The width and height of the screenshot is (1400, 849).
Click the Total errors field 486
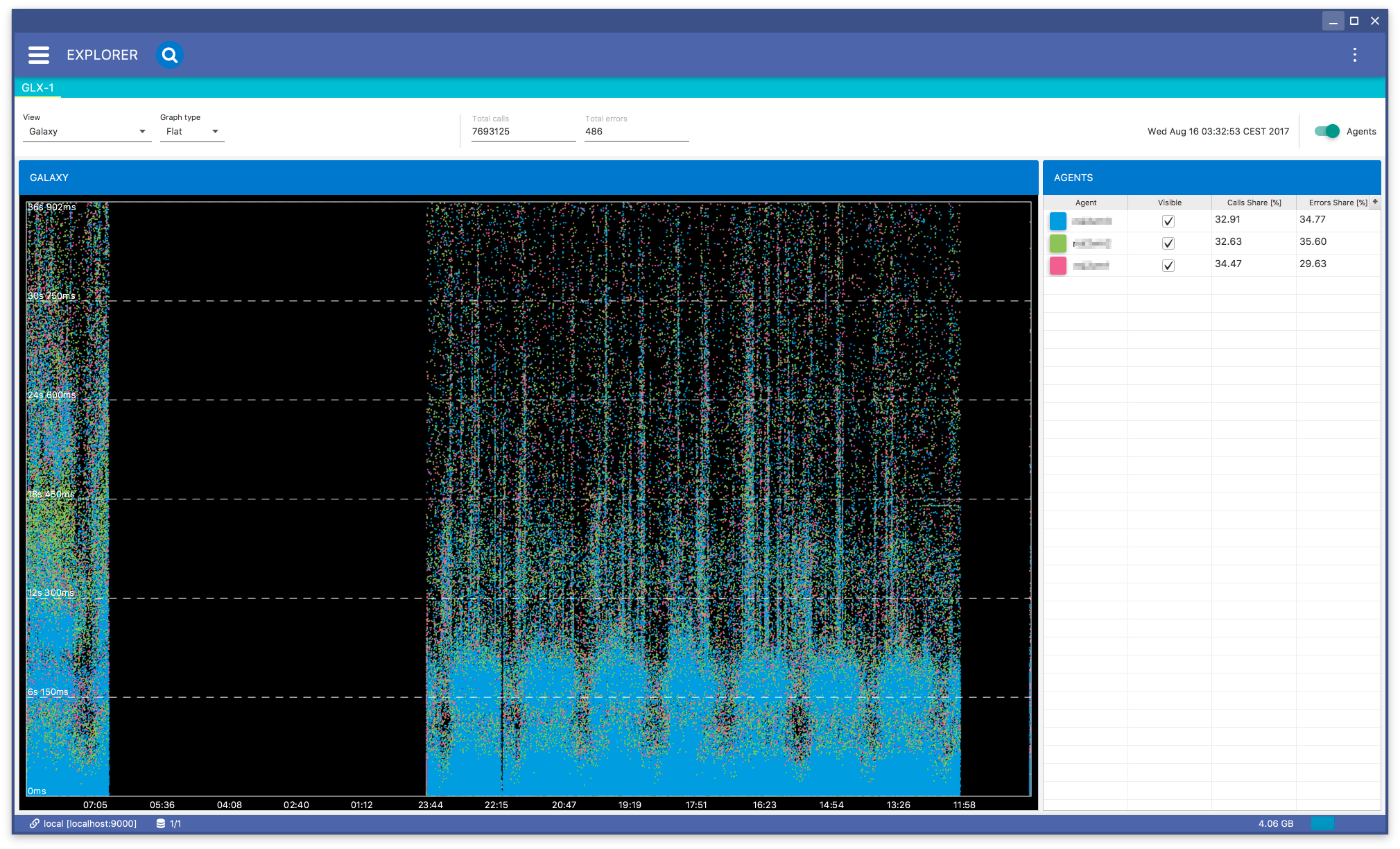(x=637, y=132)
